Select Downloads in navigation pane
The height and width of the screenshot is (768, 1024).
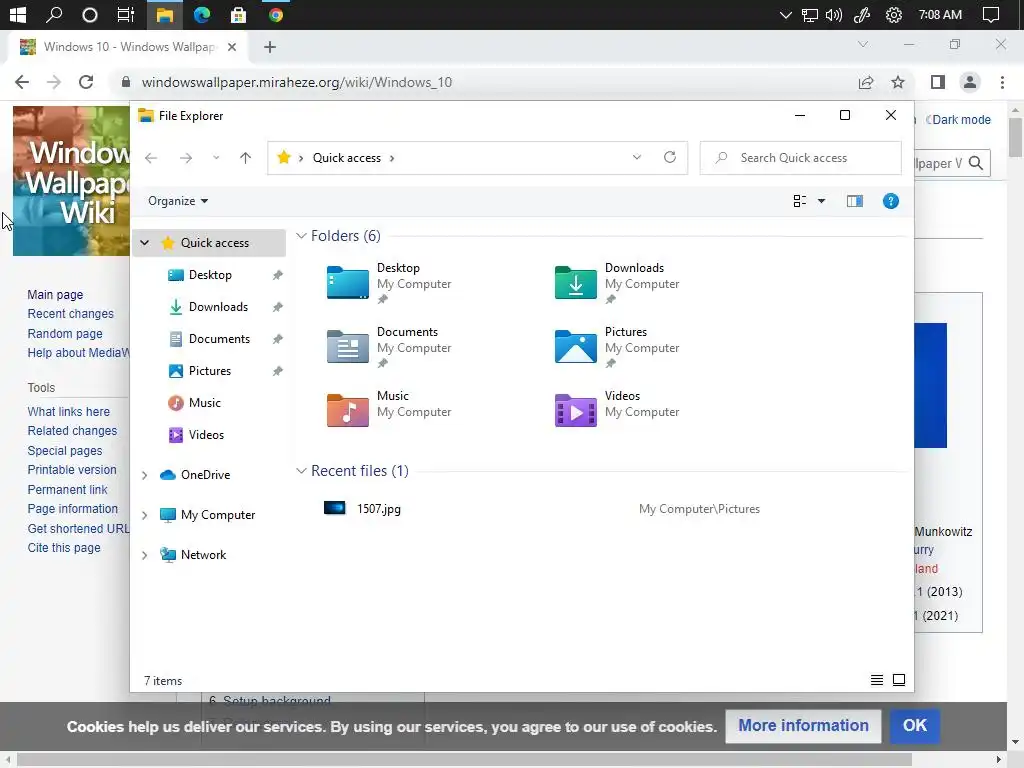218,307
